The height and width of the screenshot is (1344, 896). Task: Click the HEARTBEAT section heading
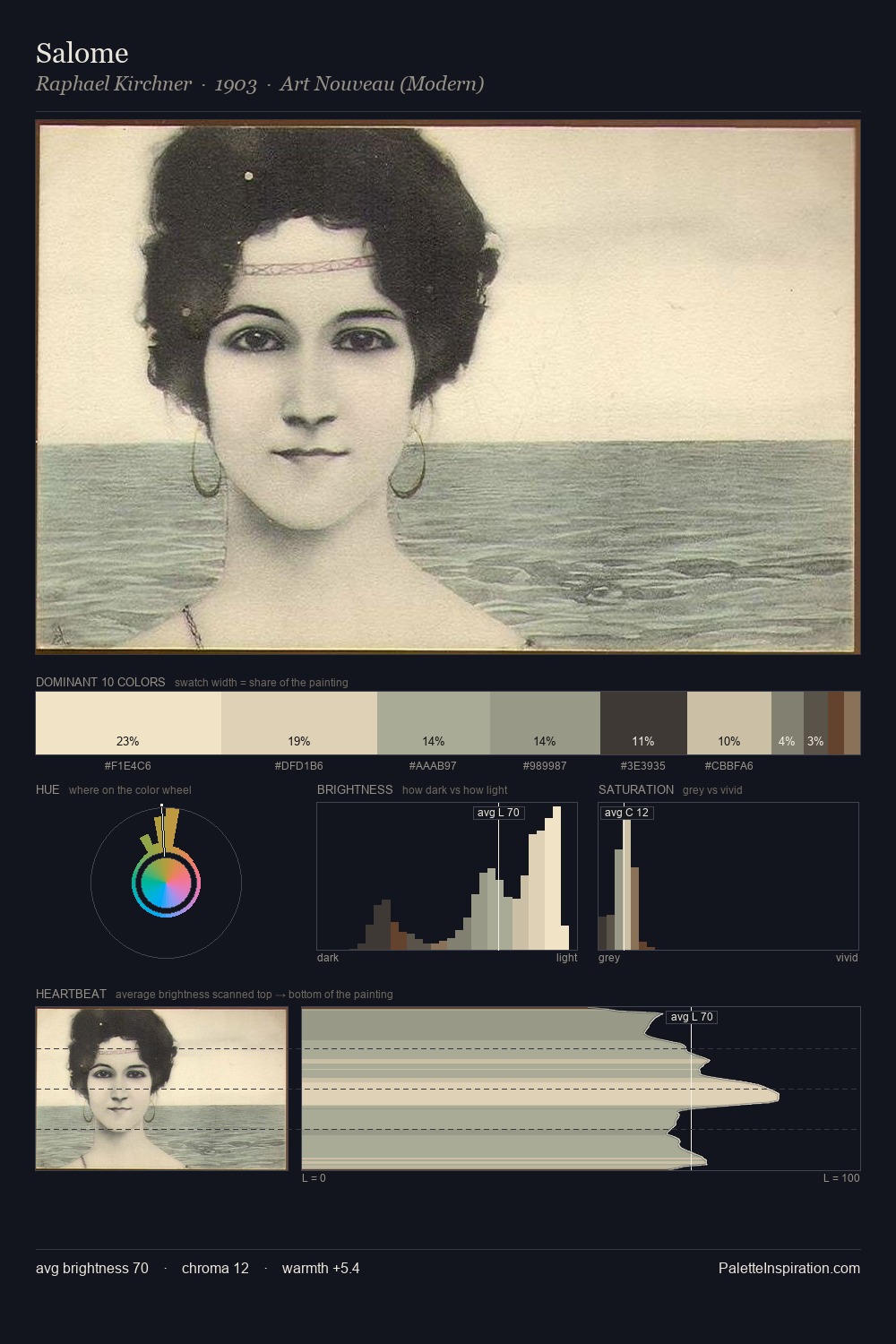(71, 995)
